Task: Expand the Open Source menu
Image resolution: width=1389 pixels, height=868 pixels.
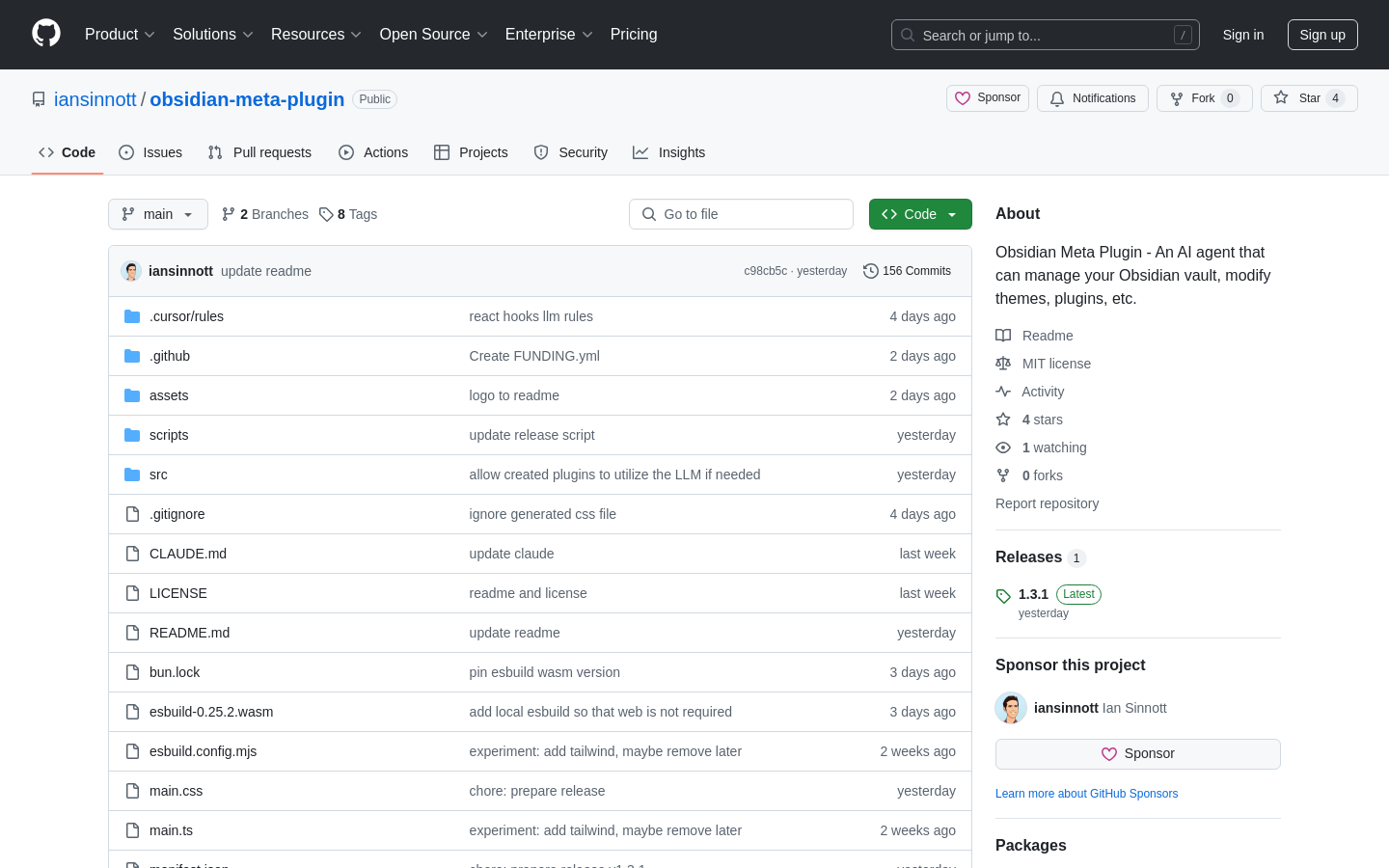Action: [x=434, y=35]
